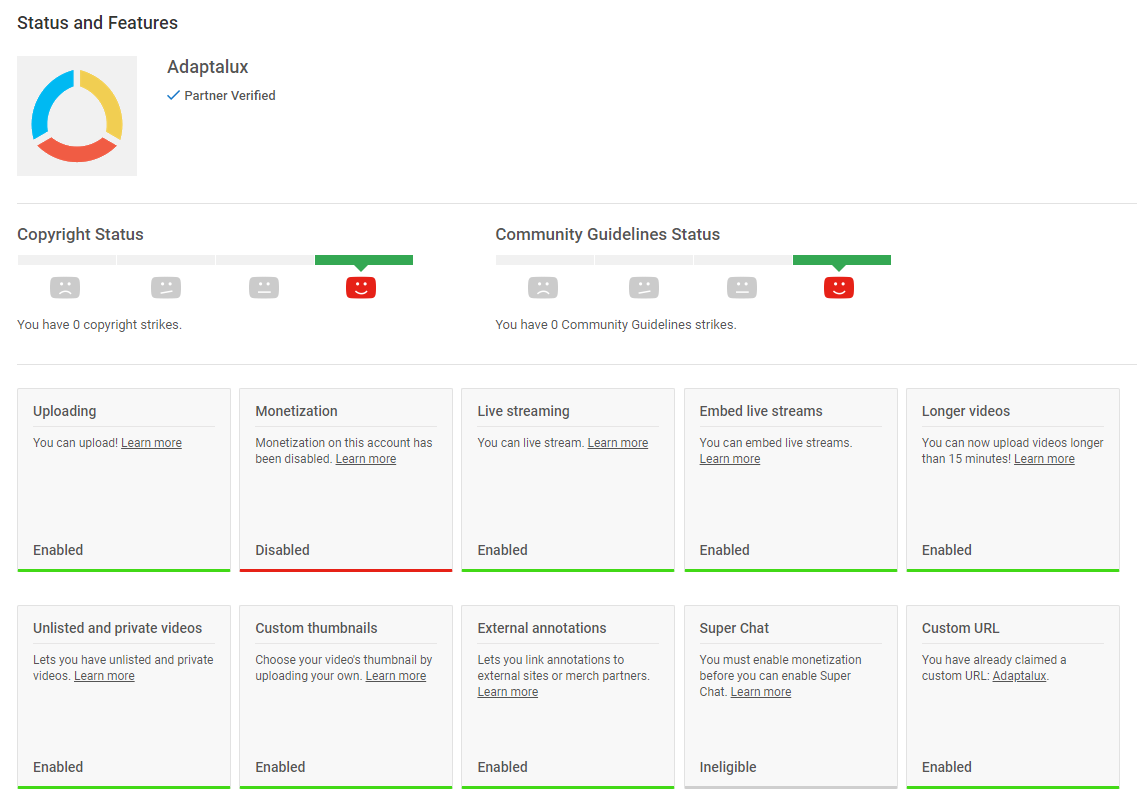Click the red happy face under Community Guidelines Status
1147x802 pixels.
point(839,288)
